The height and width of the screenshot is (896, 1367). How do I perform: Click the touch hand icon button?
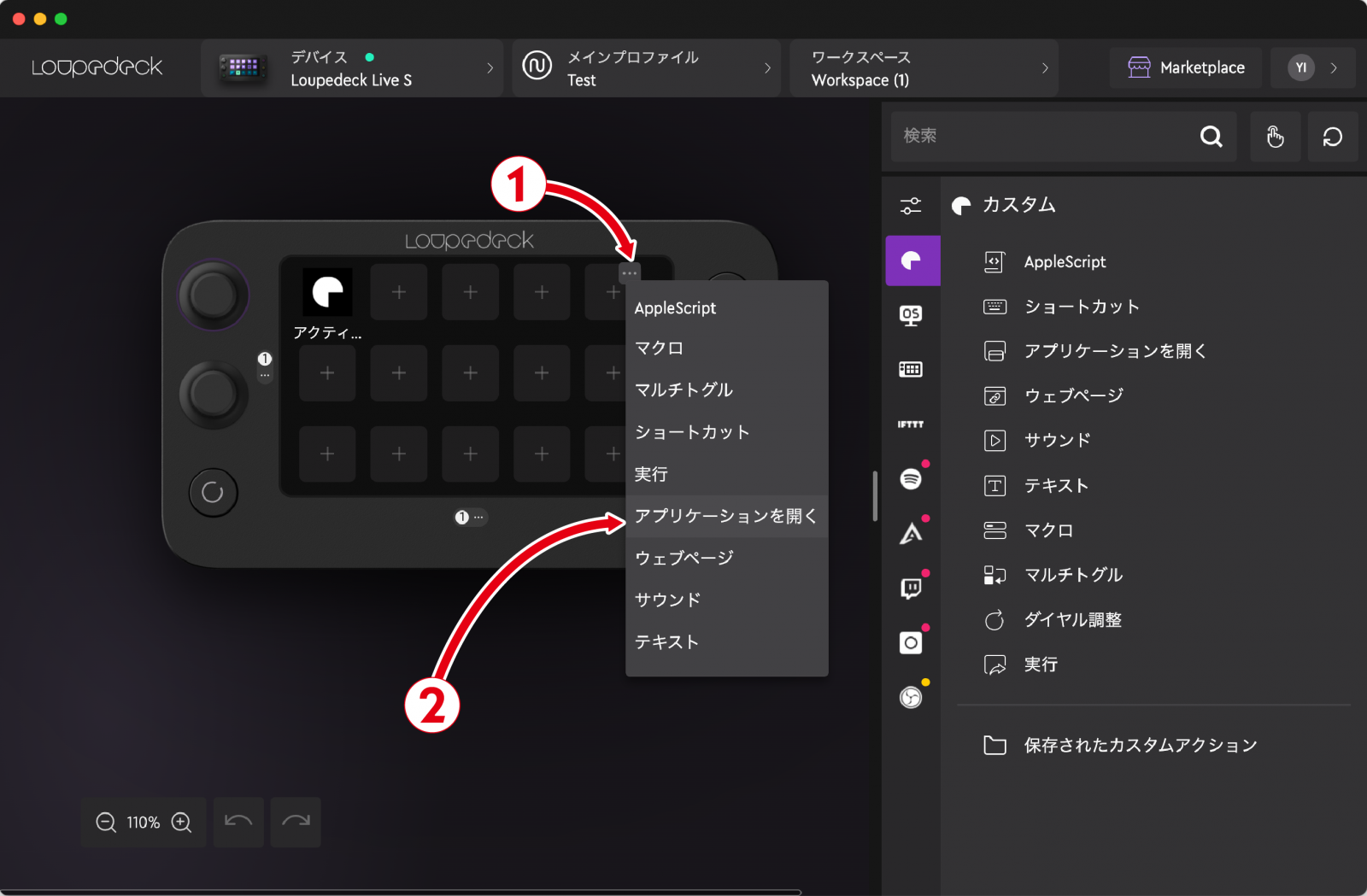click(1275, 137)
